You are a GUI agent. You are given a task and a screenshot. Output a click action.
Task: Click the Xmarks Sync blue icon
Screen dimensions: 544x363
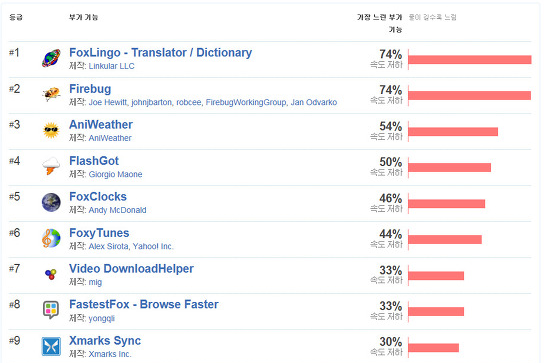[x=51, y=346]
